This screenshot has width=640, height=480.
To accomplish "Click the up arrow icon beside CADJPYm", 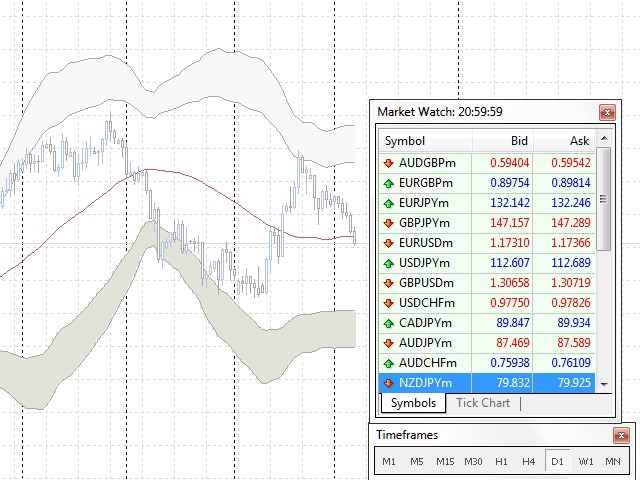I will point(389,323).
